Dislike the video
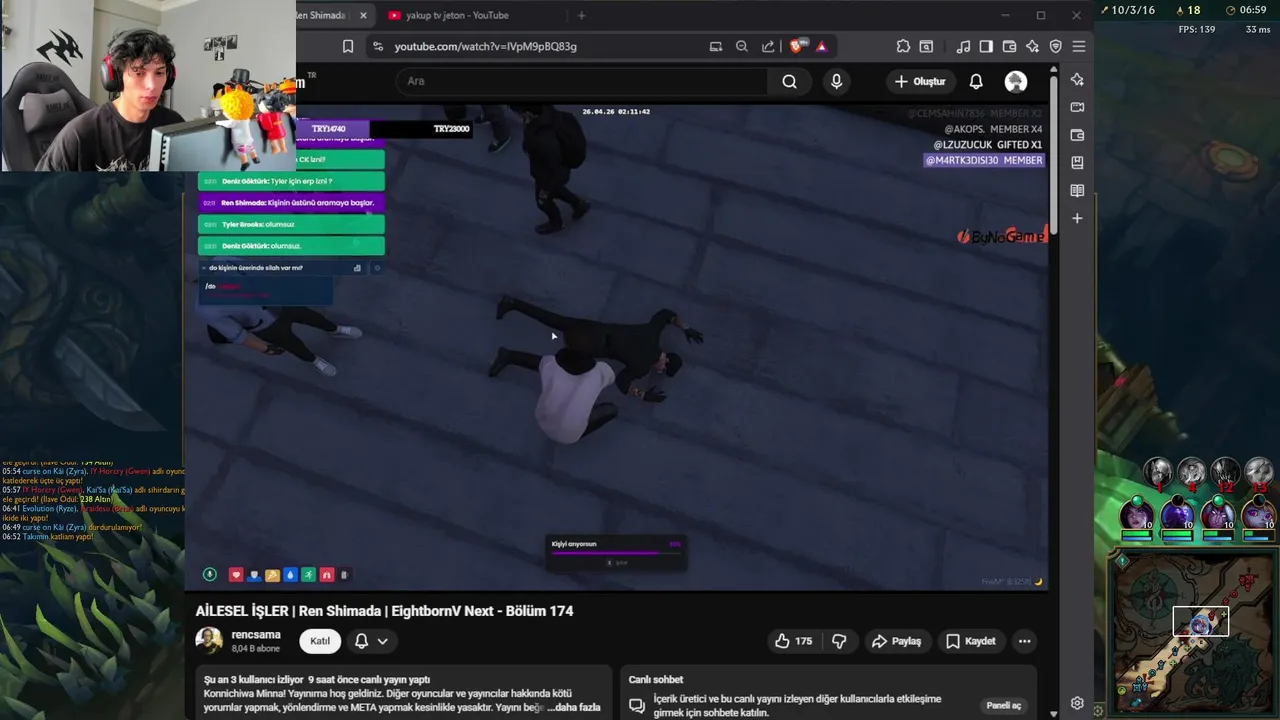The width and height of the screenshot is (1280, 720). [x=839, y=641]
